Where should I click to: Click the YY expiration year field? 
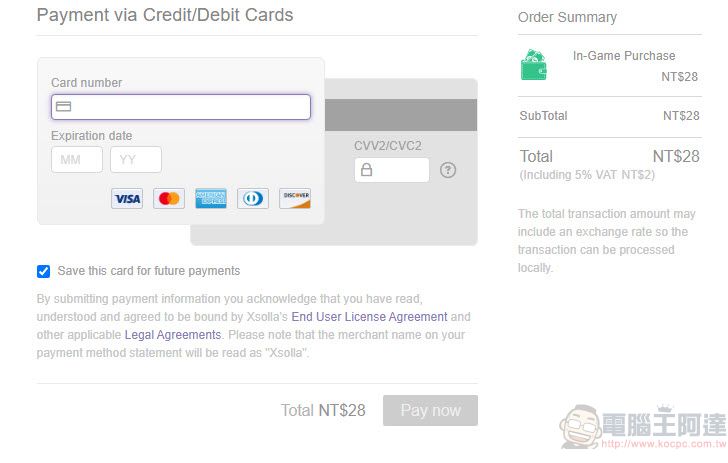pyautogui.click(x=136, y=160)
